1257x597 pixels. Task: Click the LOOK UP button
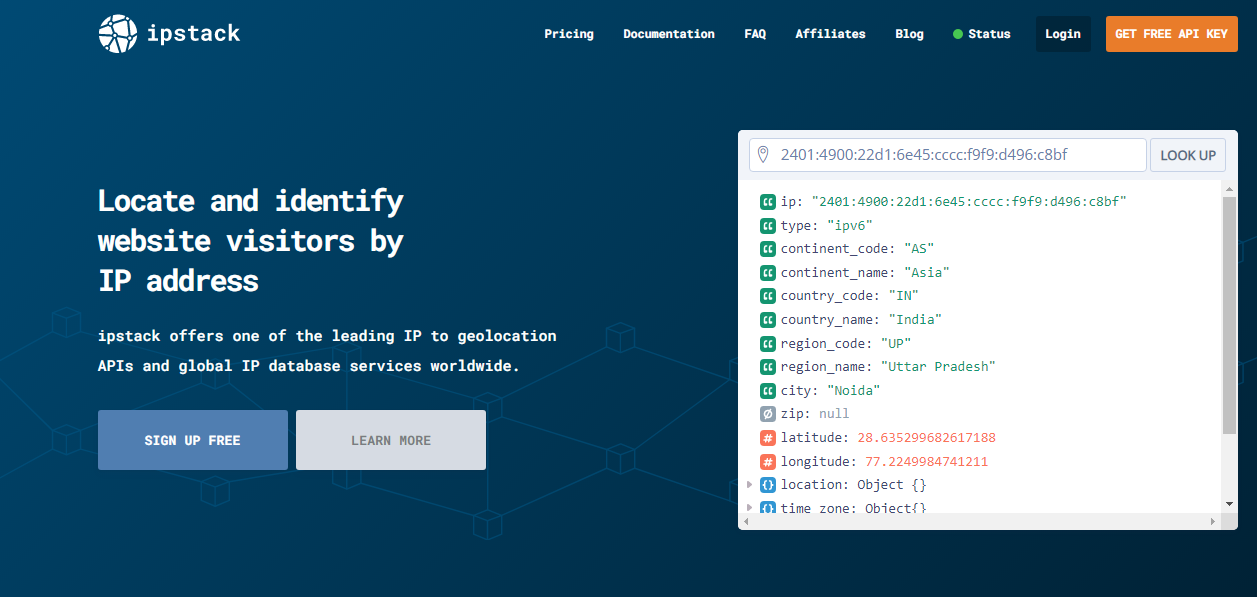[1187, 154]
